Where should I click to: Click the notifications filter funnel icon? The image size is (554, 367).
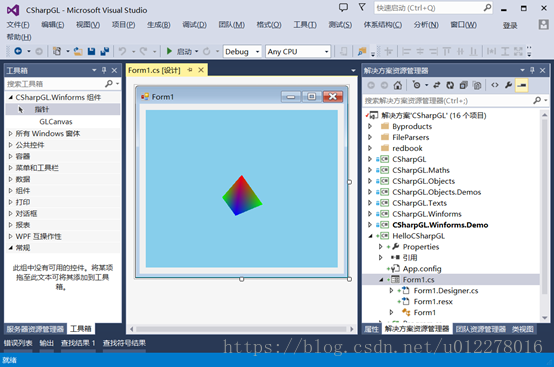pos(362,7)
